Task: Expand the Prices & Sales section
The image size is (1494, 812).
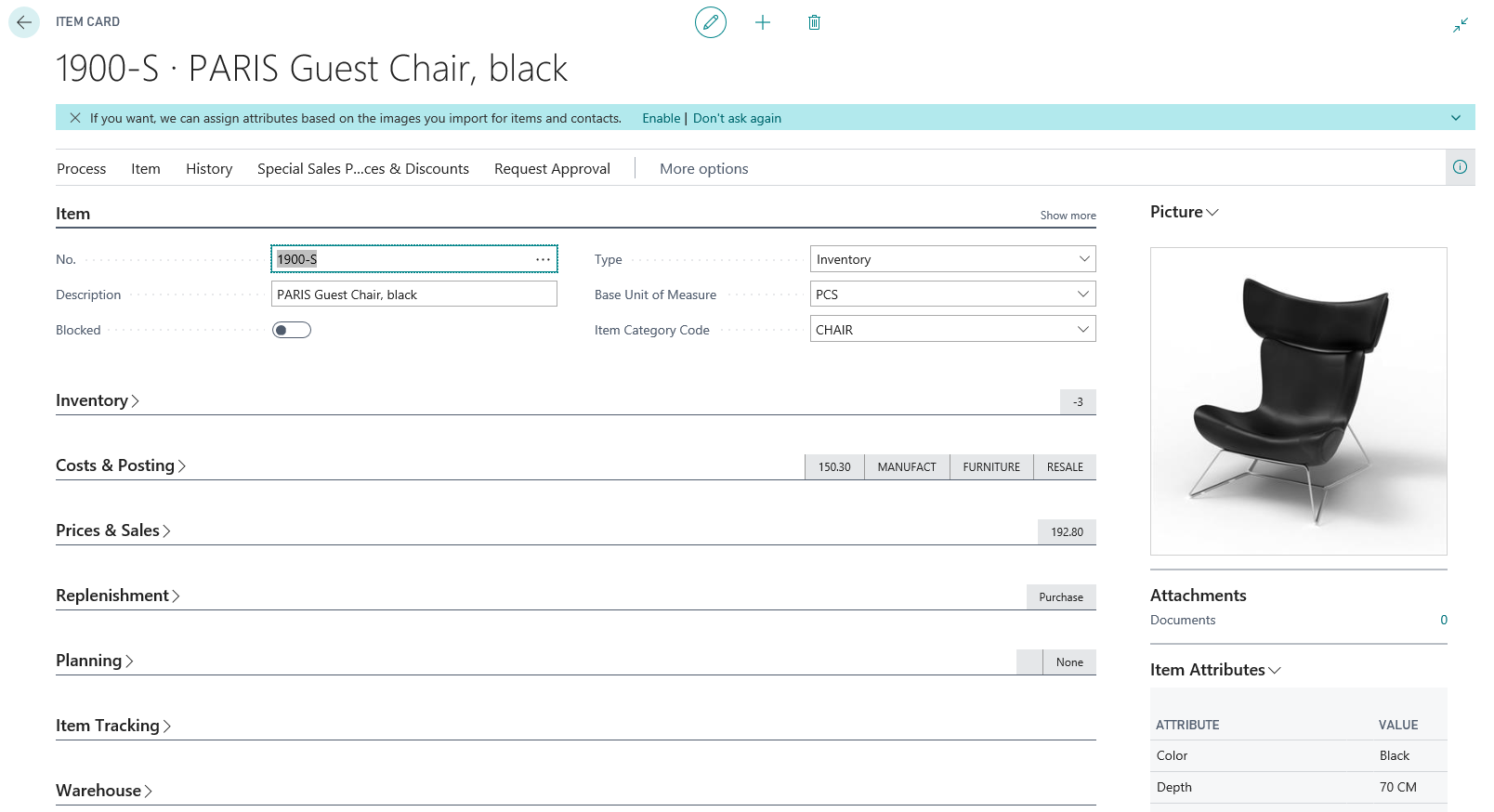Action: tap(113, 530)
